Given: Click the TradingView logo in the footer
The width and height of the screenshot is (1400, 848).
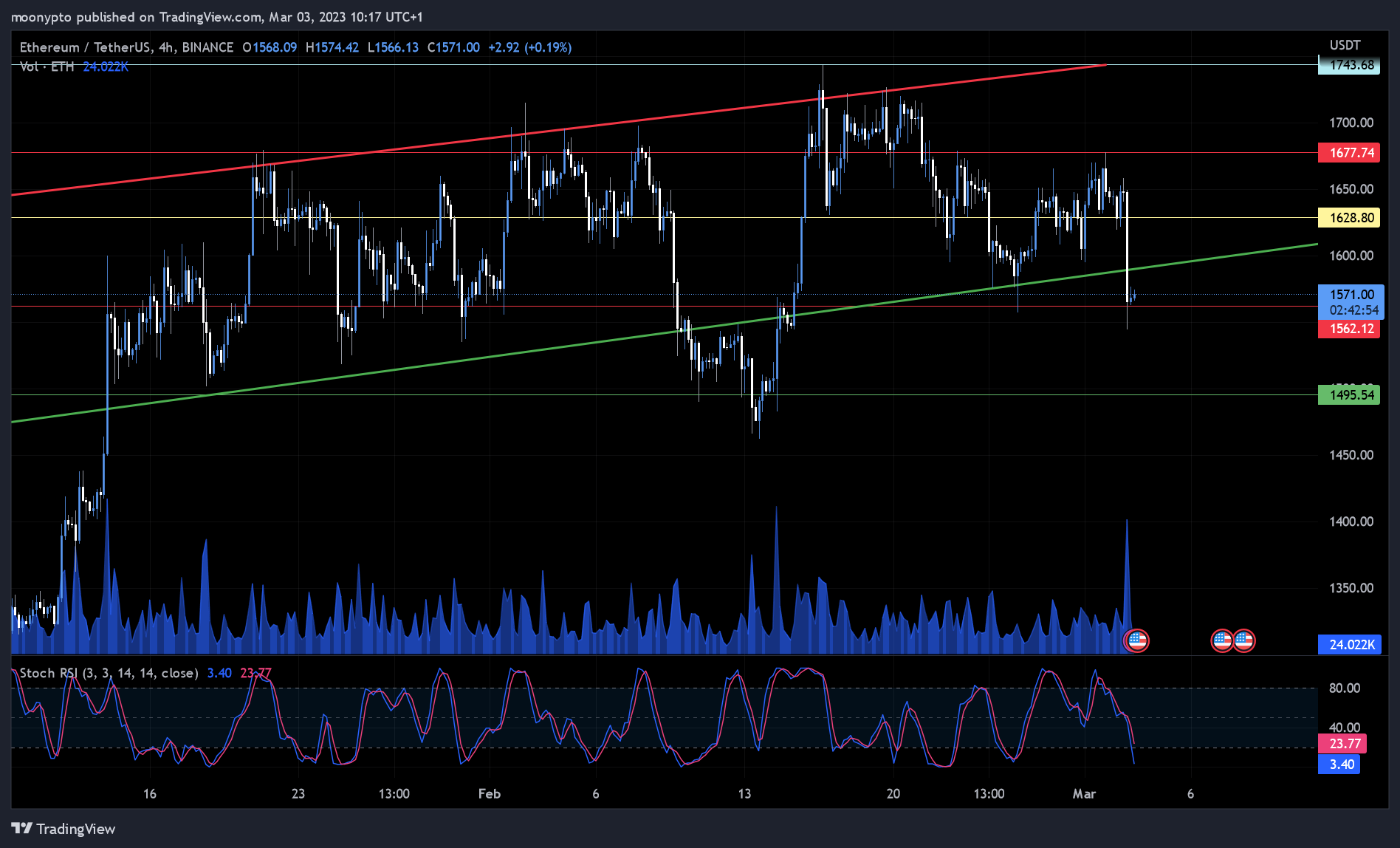Looking at the screenshot, I should pos(64,829).
